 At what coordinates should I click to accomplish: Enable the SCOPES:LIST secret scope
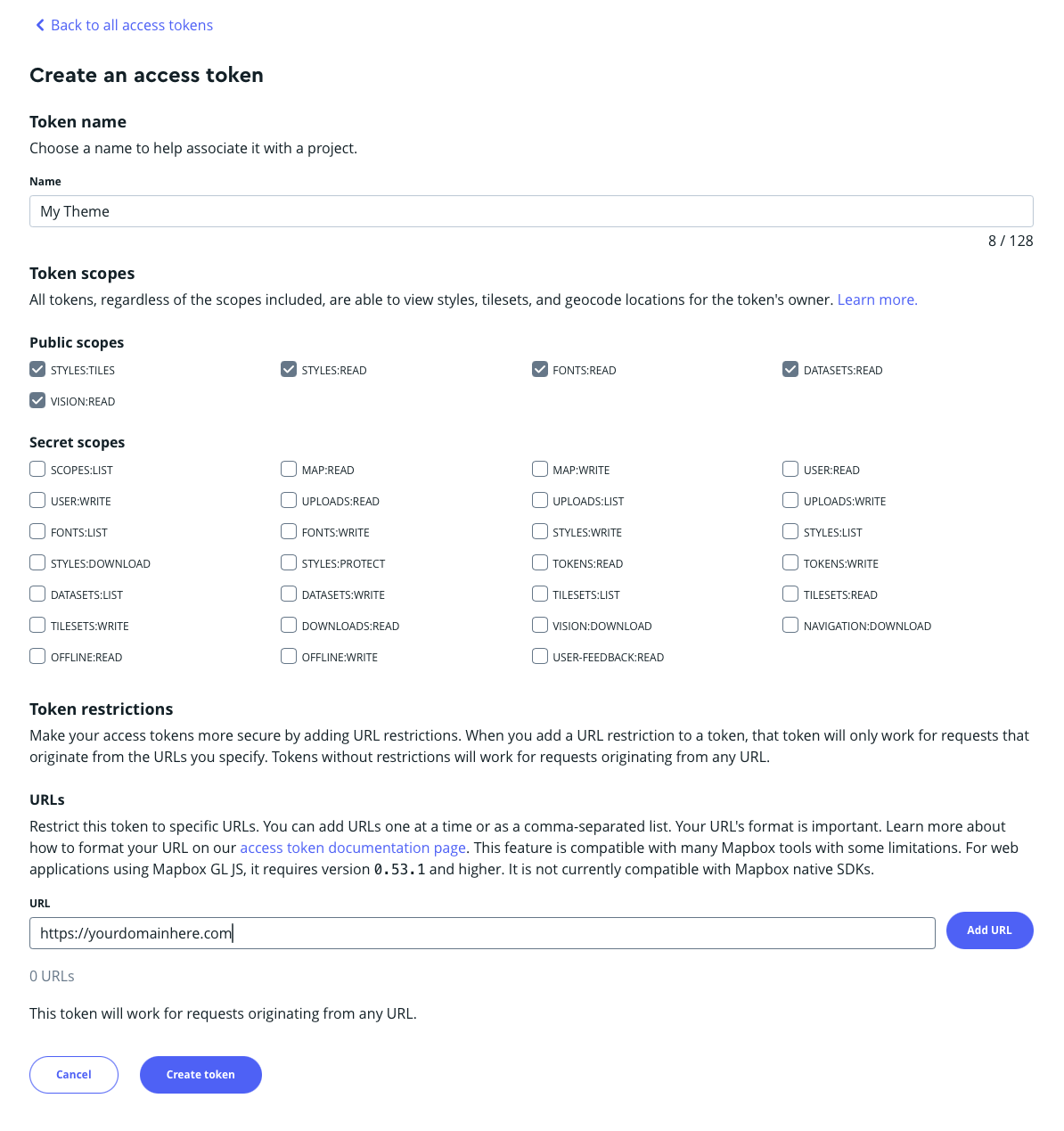(37, 469)
